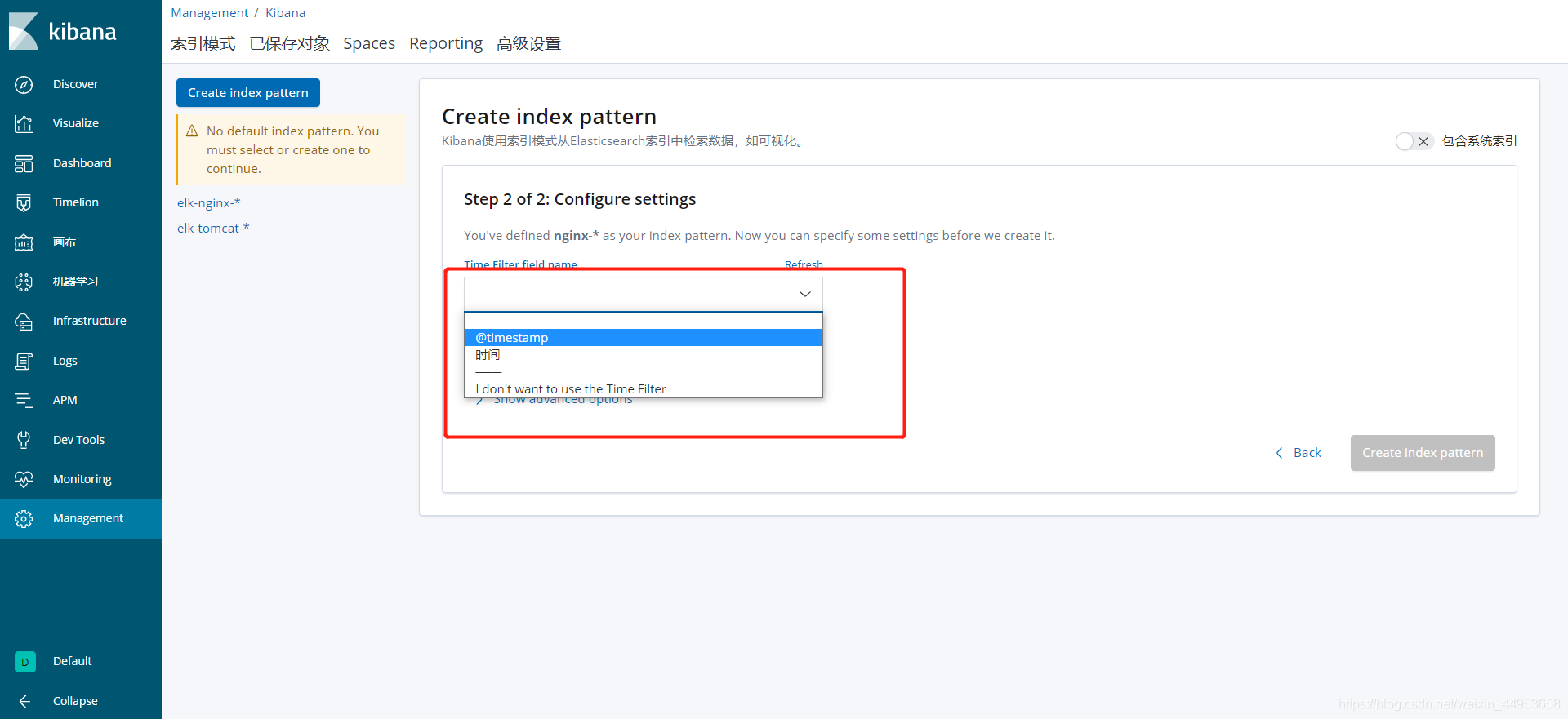Click the Collapse arrow icon
This screenshot has height=719, width=1568.
24,701
